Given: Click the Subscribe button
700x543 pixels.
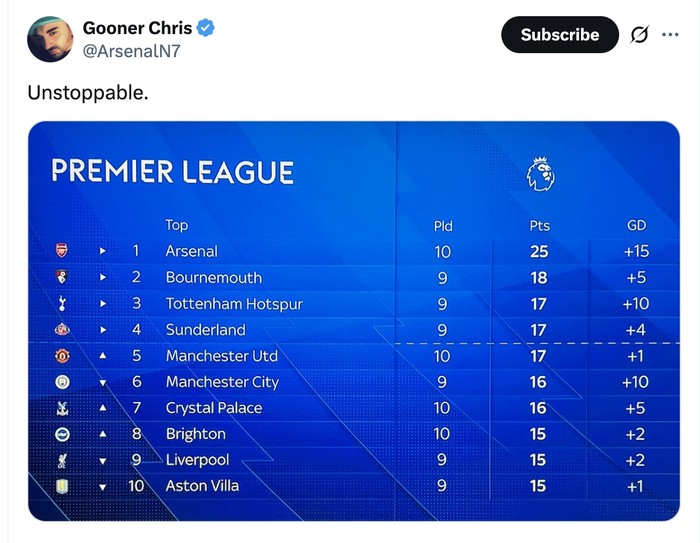Looking at the screenshot, I should (x=560, y=35).
